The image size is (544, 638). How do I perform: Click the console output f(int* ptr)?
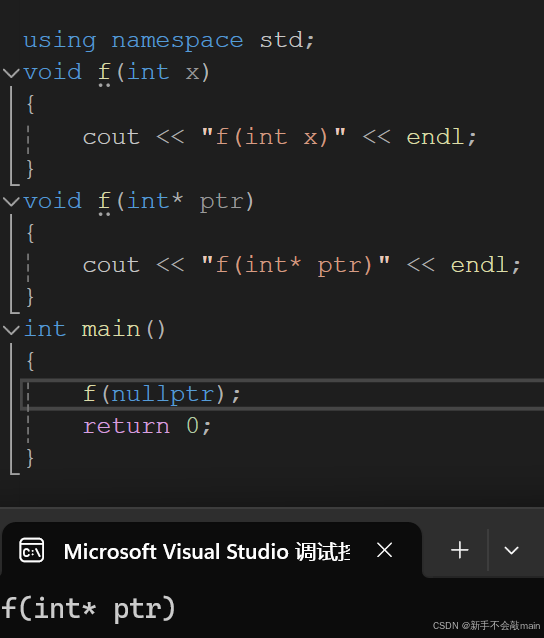(88, 609)
